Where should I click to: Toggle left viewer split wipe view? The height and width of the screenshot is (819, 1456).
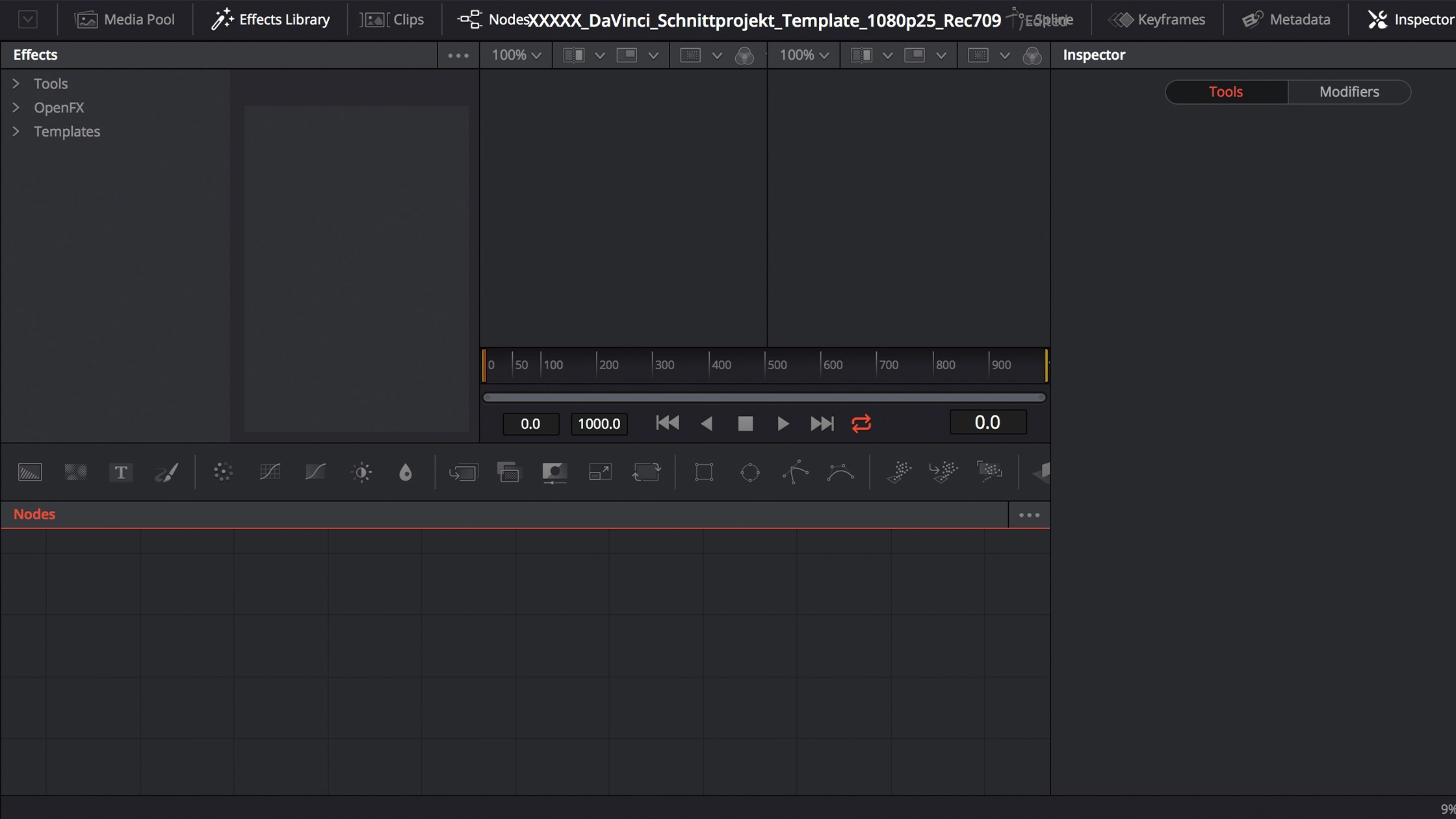coord(573,55)
